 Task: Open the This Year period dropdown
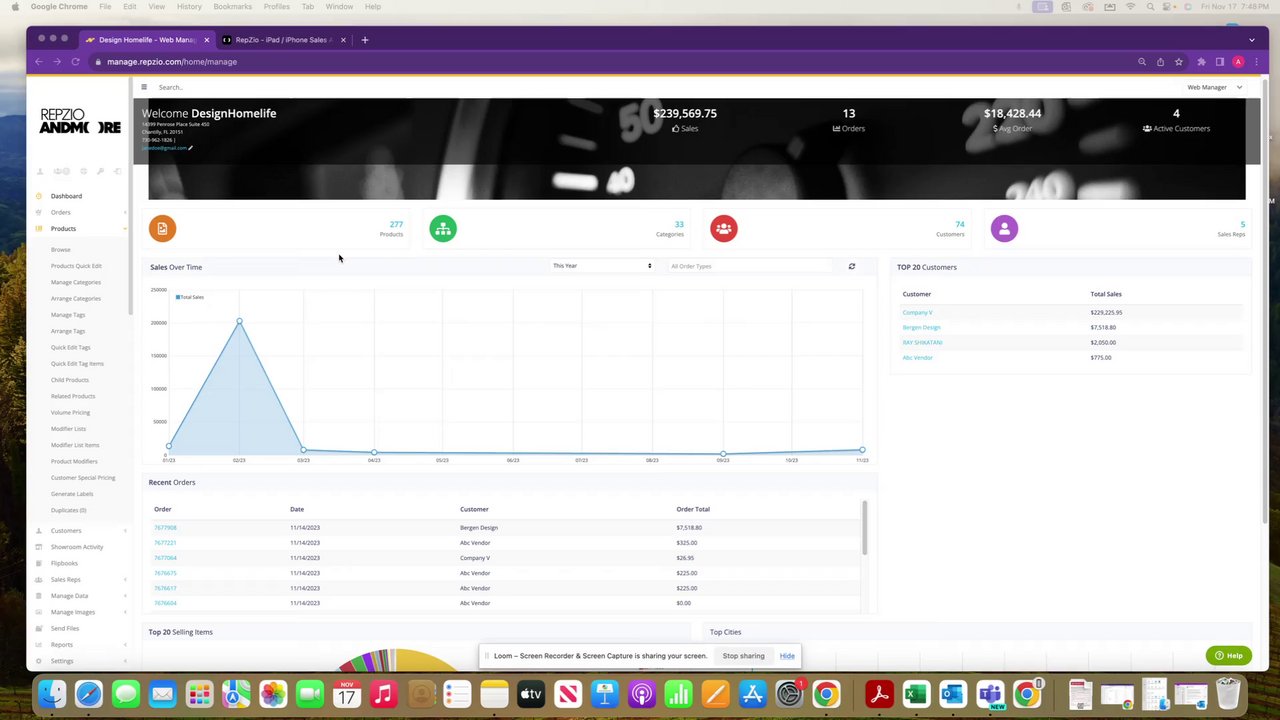(602, 266)
